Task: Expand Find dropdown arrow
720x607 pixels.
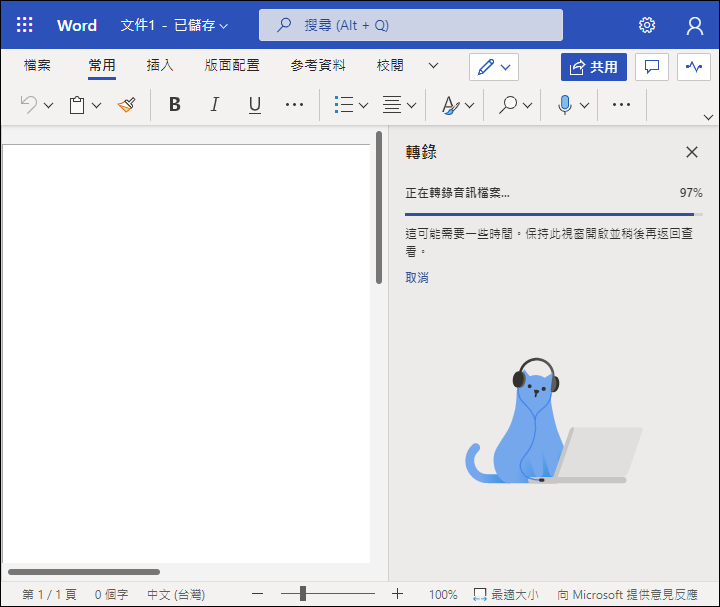Action: (528, 106)
